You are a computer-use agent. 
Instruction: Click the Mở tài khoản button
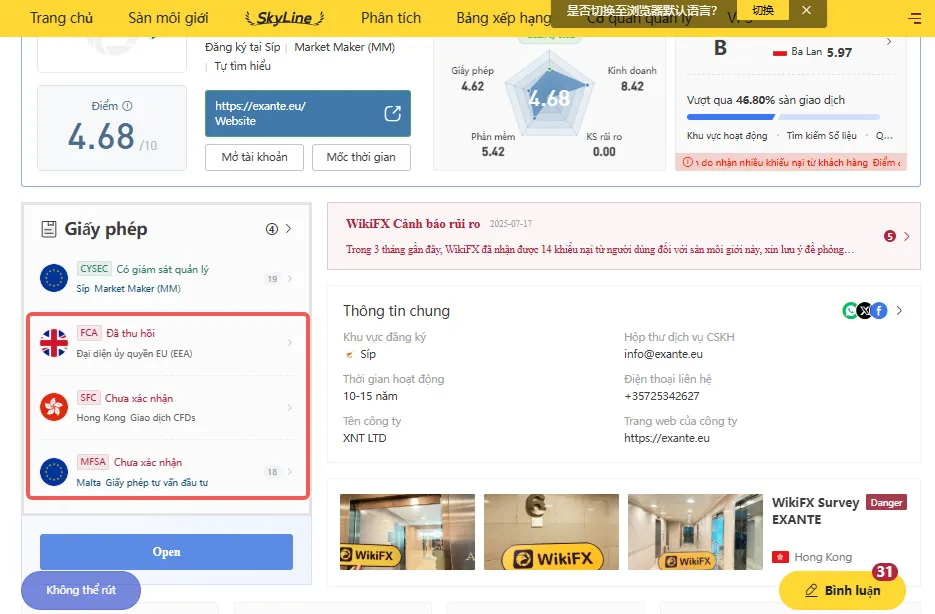[255, 157]
